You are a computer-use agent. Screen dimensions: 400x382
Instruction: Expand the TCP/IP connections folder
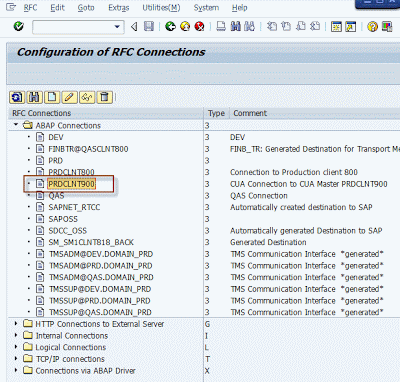(x=16, y=359)
